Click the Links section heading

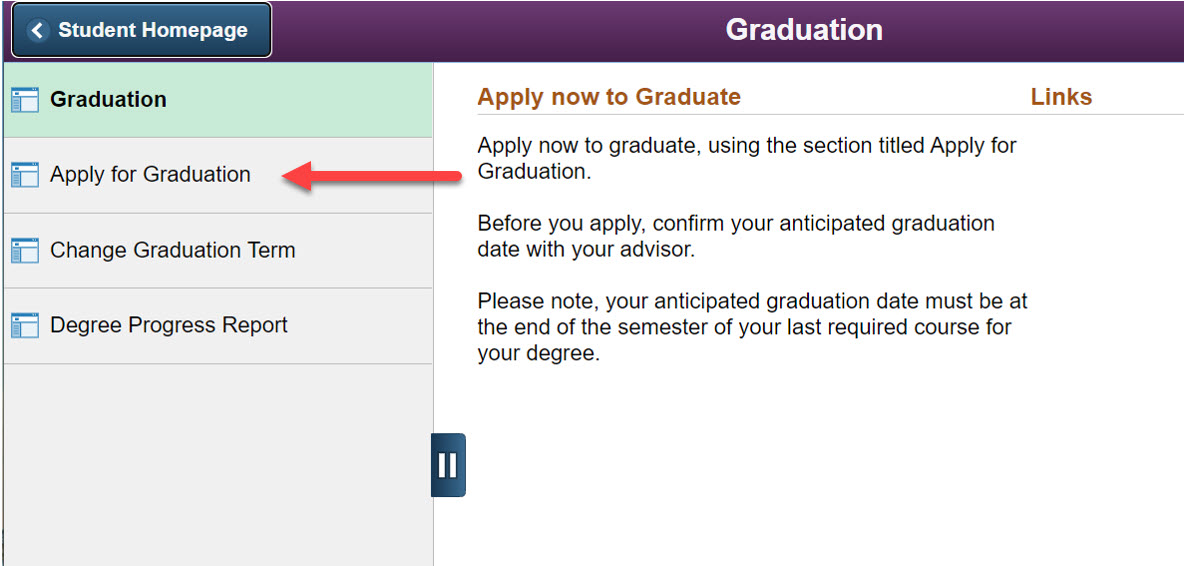pos(1061,97)
